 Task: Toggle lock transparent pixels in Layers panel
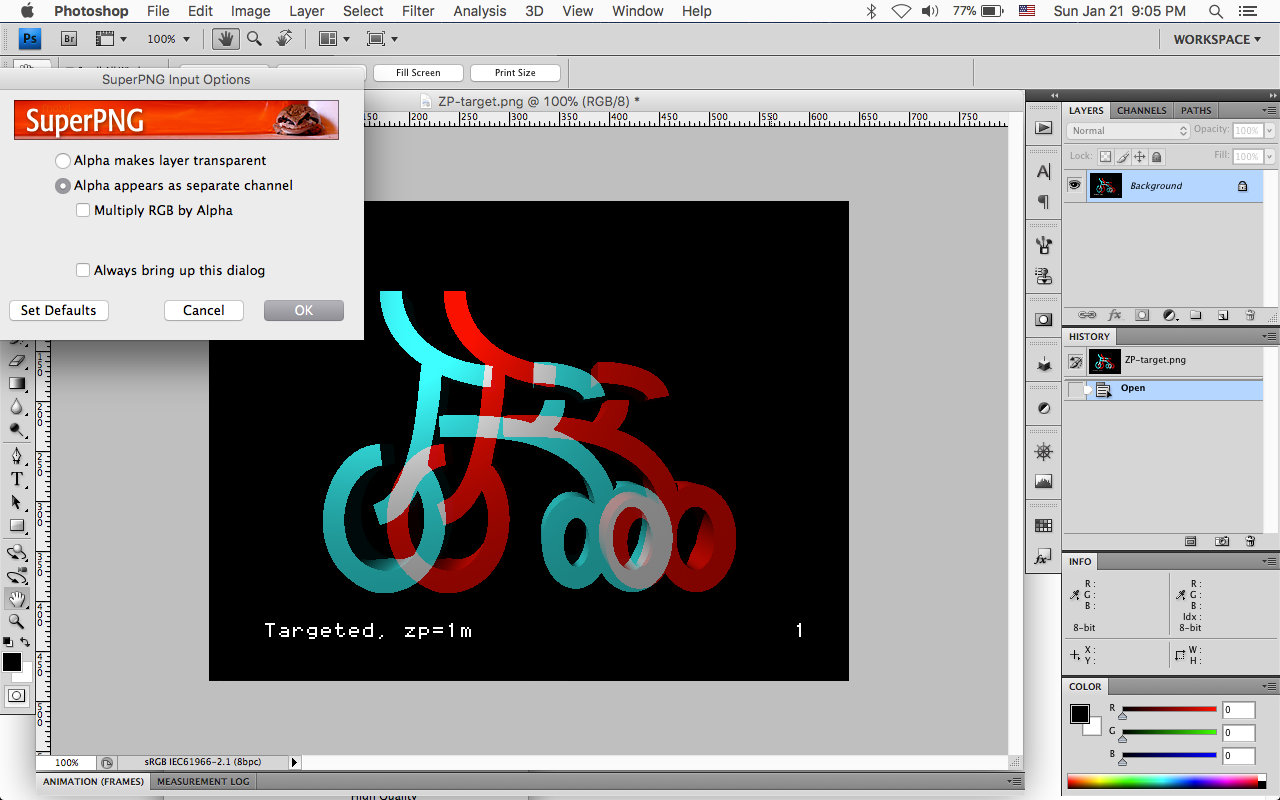[x=1105, y=157]
